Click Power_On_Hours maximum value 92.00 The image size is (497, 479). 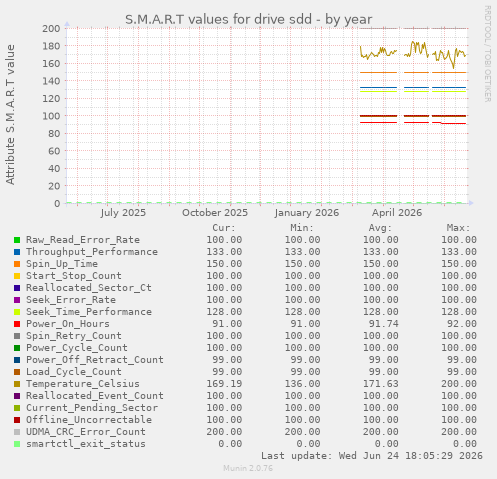coord(462,324)
